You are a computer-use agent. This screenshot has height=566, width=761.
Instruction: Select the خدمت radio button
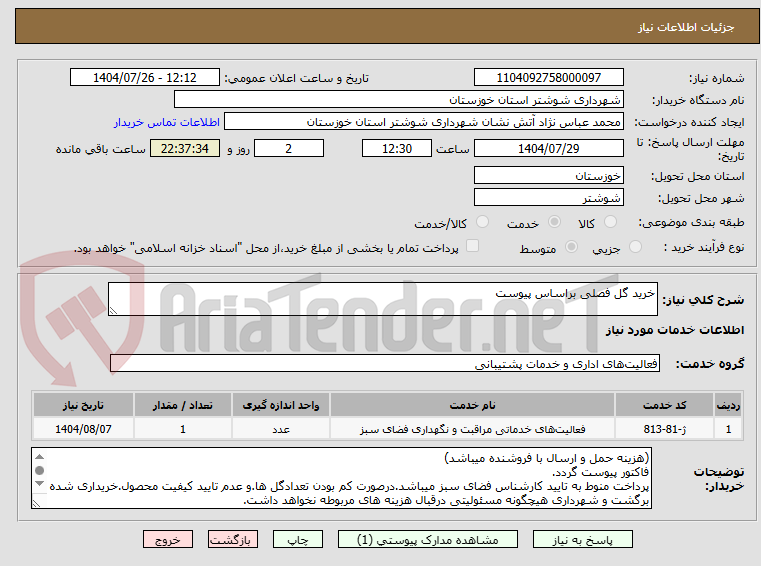554,222
